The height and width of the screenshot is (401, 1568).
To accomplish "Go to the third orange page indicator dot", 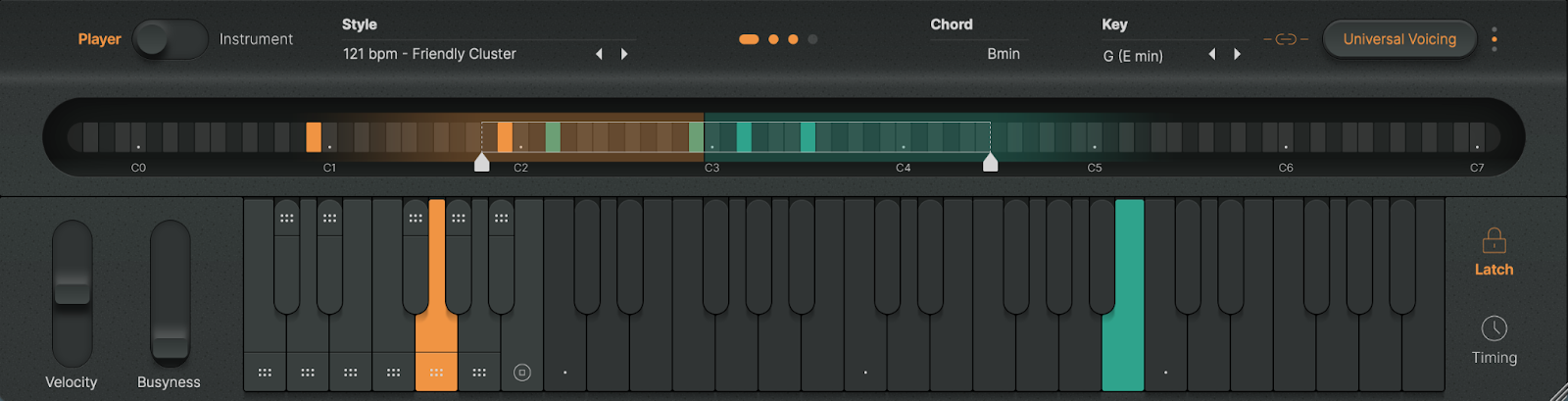I will tap(793, 39).
